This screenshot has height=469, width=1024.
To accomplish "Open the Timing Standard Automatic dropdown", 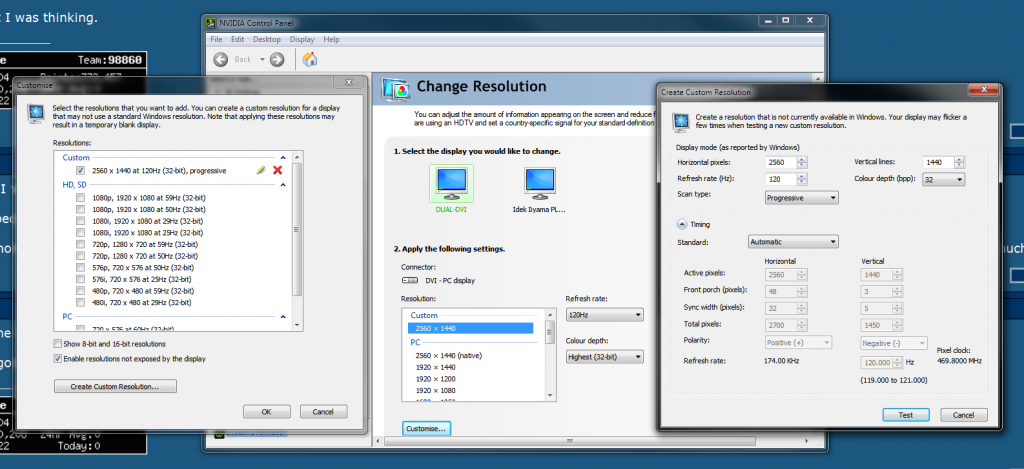I will pos(793,241).
